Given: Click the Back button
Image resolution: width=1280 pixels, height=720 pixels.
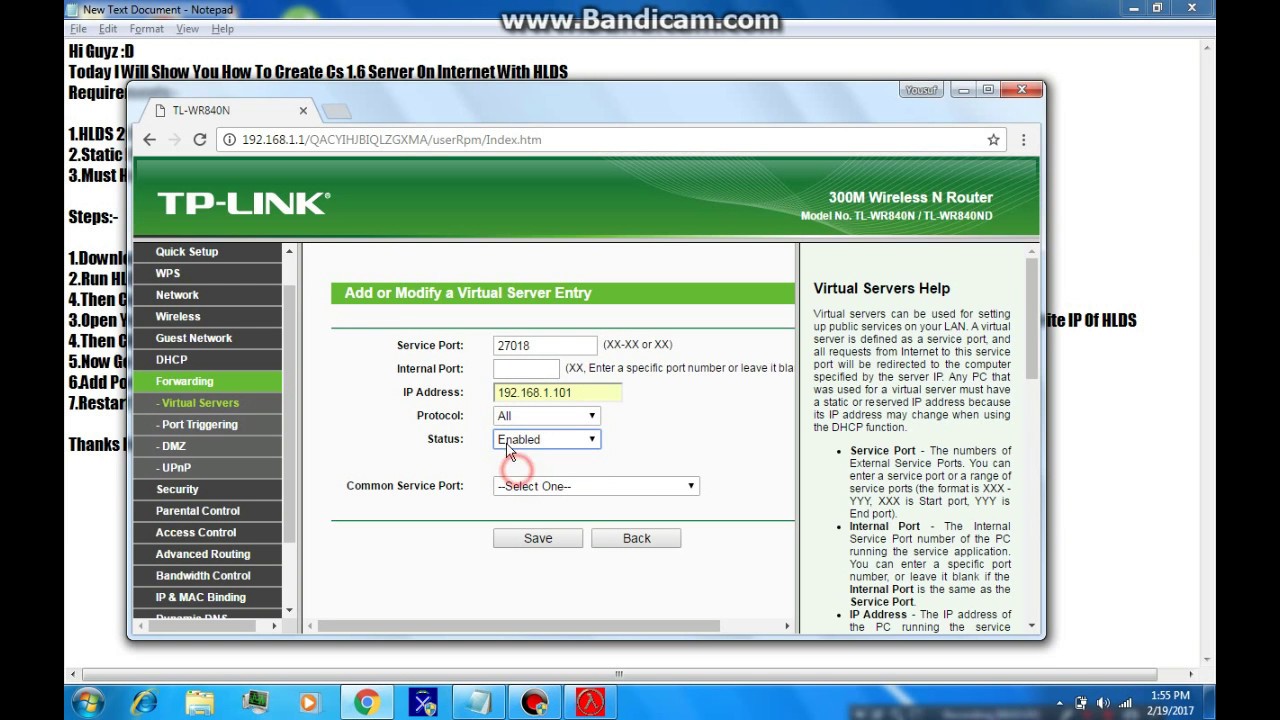Looking at the screenshot, I should (x=636, y=538).
